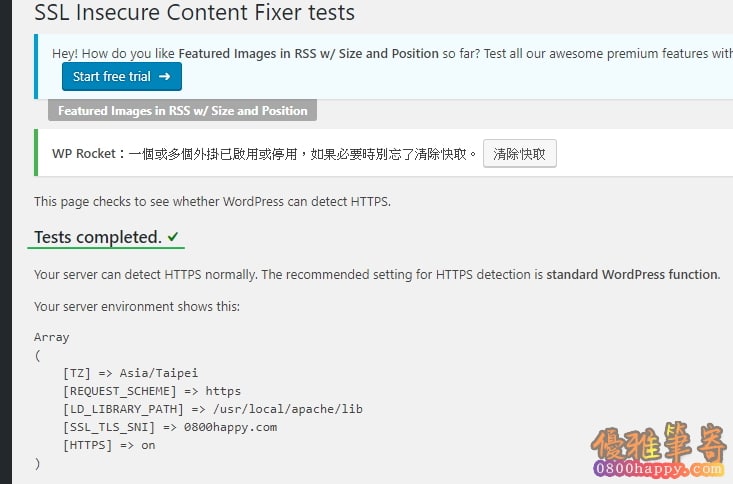Click the HTTPS on line
The width and height of the screenshot is (733, 484).
pyautogui.click(x=109, y=445)
